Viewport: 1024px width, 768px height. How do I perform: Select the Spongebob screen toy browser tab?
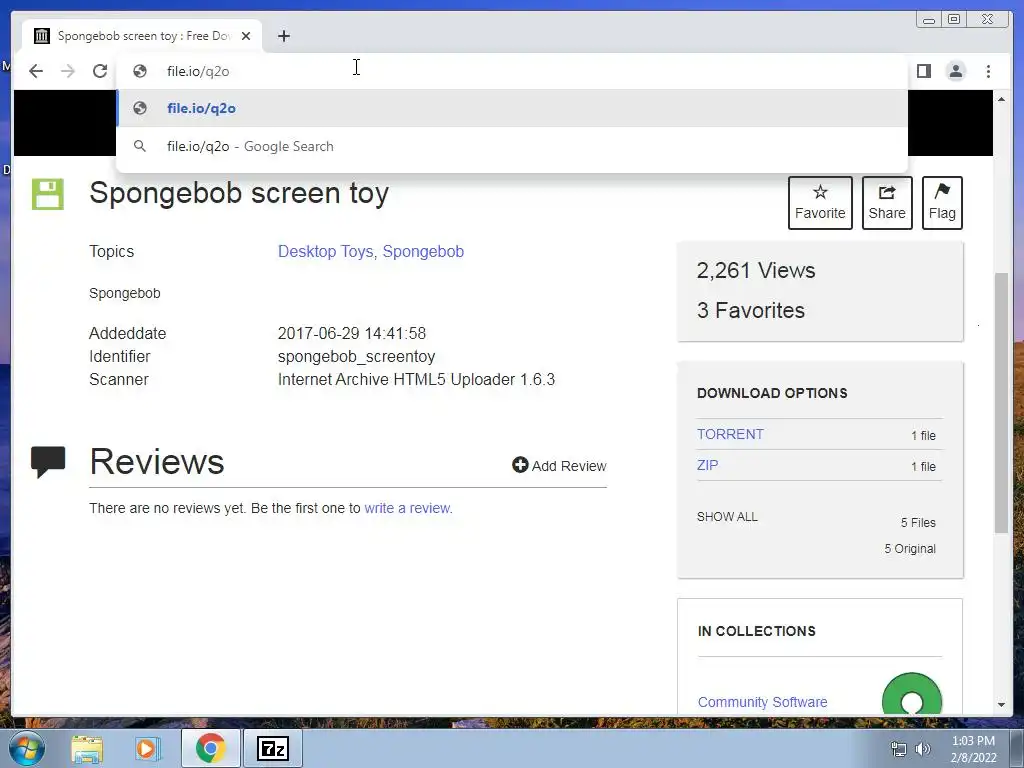pos(142,36)
